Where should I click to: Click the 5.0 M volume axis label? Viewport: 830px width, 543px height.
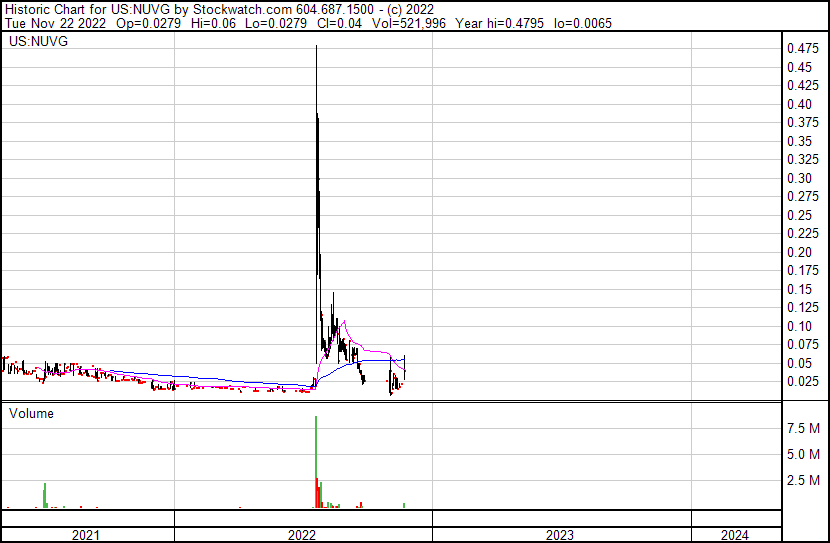click(x=803, y=454)
